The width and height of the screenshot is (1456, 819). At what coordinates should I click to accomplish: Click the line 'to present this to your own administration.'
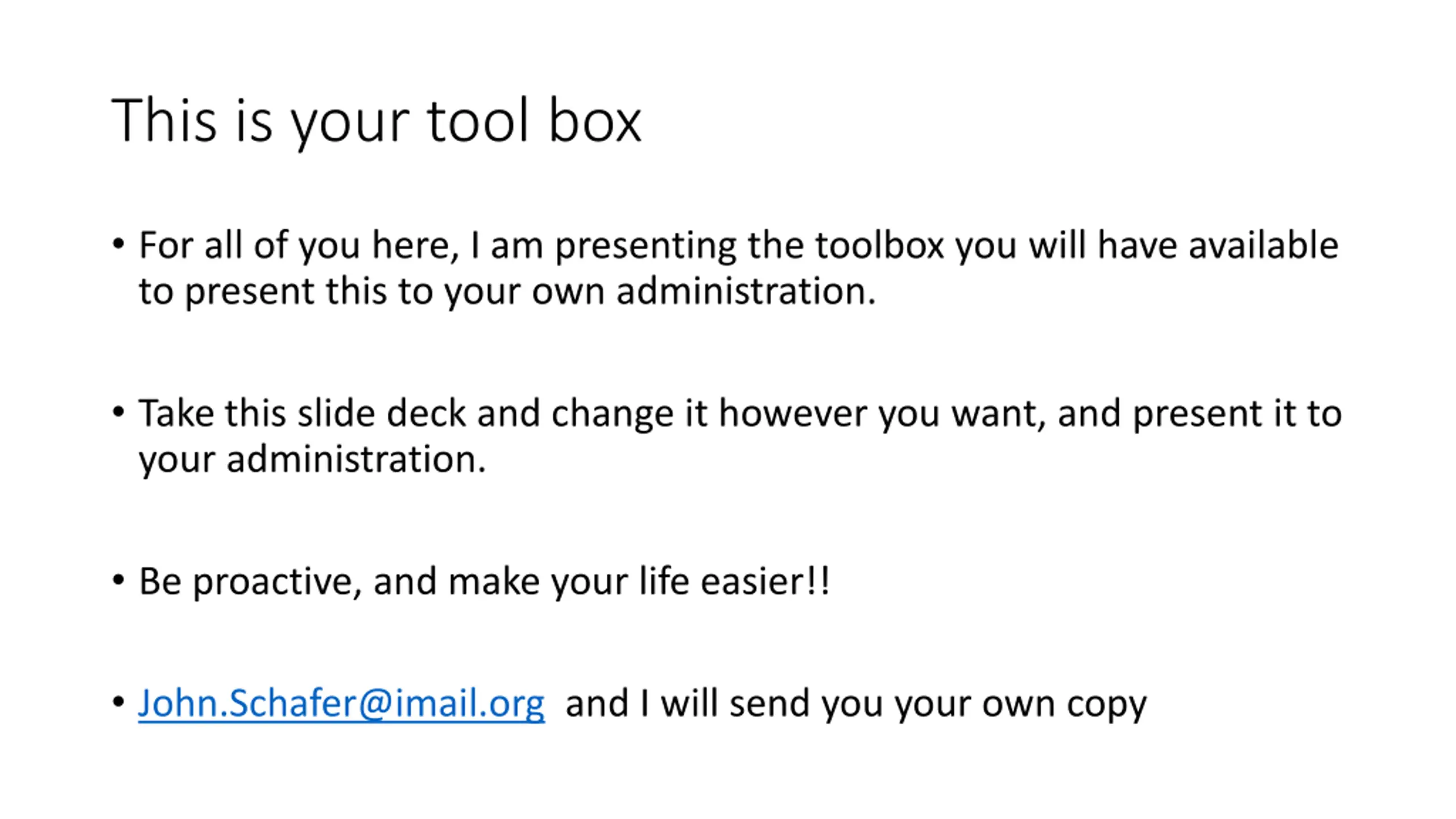click(x=507, y=292)
